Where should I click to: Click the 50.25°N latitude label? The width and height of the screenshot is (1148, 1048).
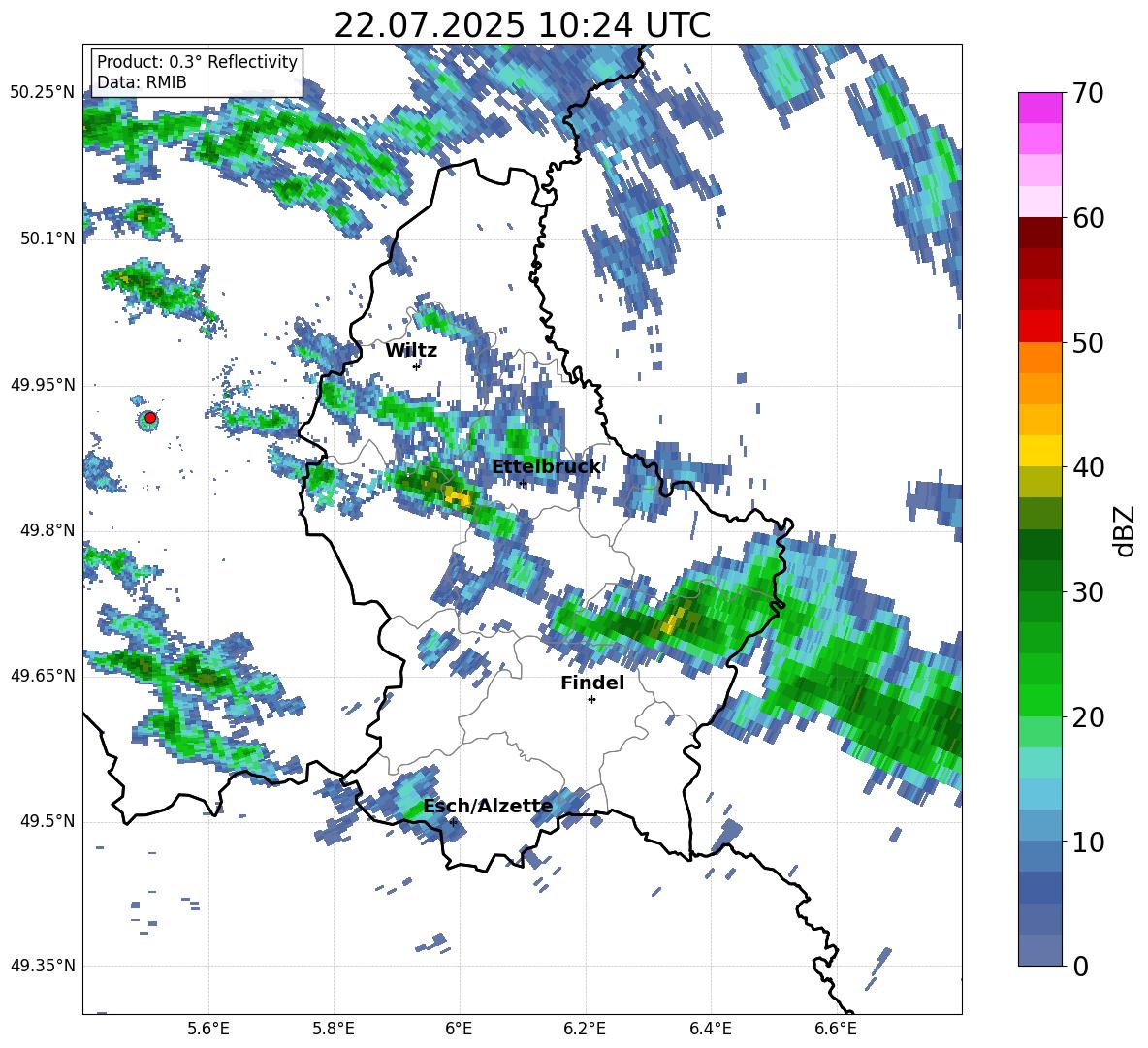[43, 93]
